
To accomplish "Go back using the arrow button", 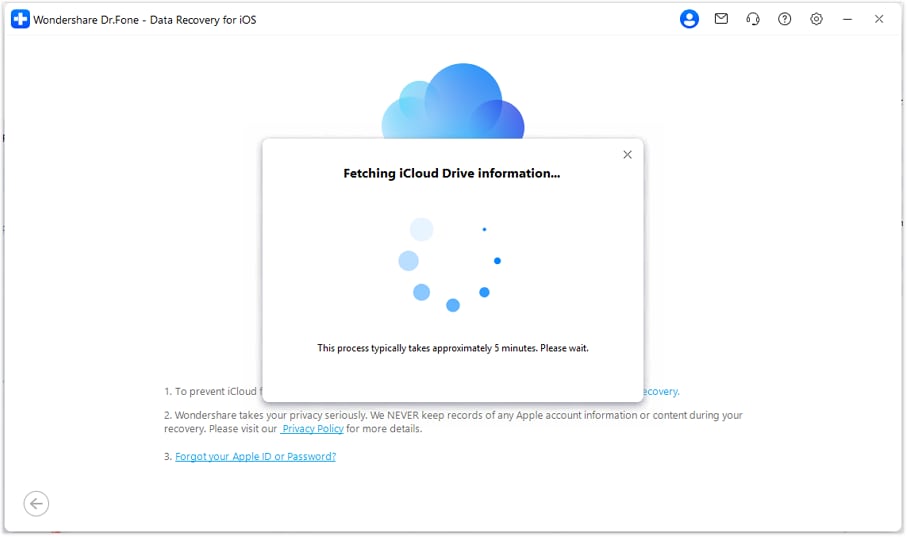I will pyautogui.click(x=36, y=503).
